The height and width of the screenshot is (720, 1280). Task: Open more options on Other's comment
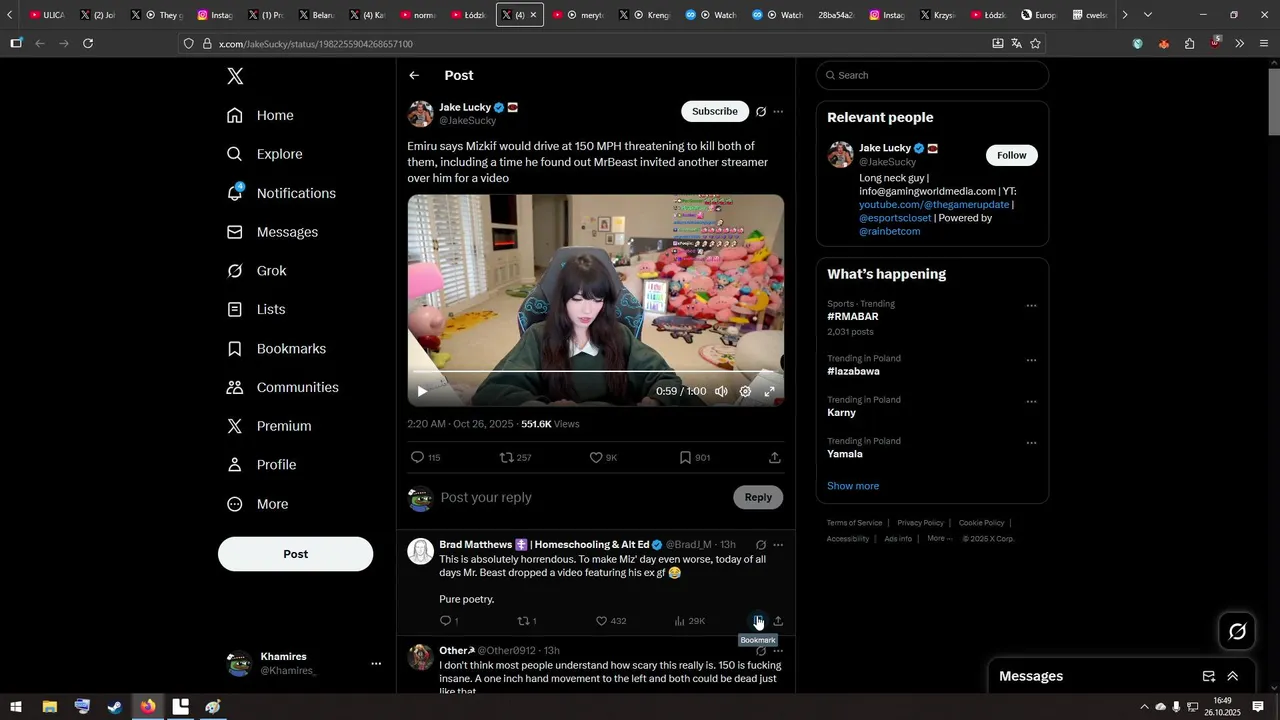click(778, 651)
